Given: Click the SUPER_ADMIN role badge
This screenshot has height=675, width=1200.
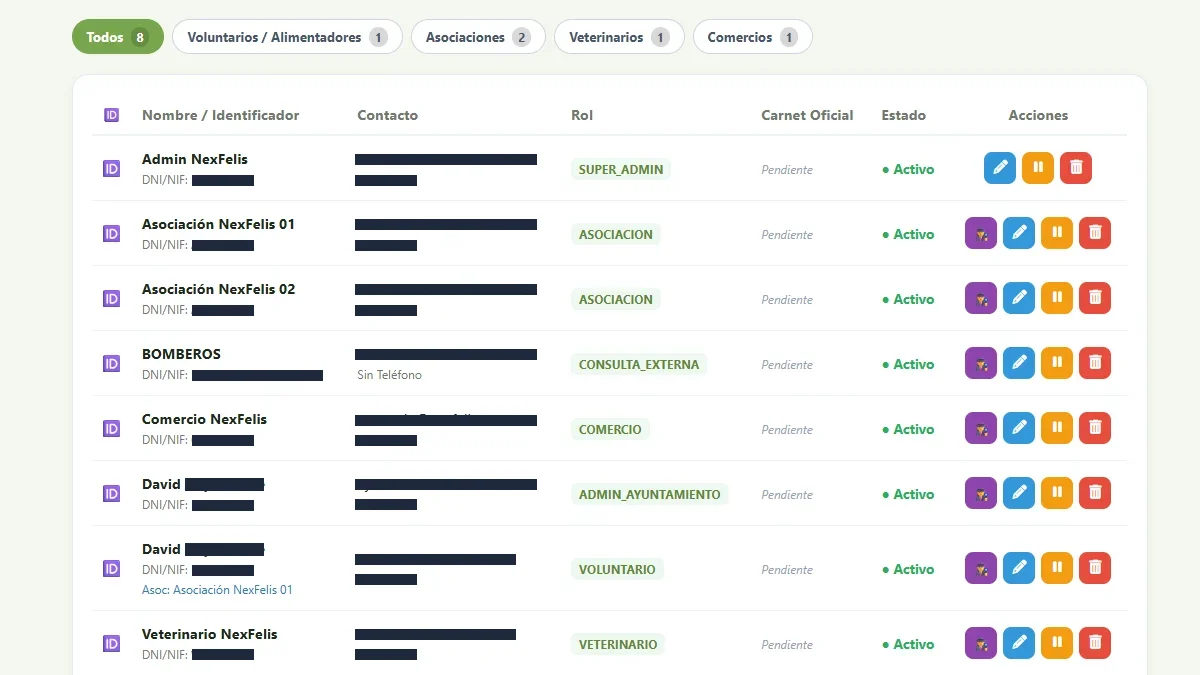Looking at the screenshot, I should (621, 169).
